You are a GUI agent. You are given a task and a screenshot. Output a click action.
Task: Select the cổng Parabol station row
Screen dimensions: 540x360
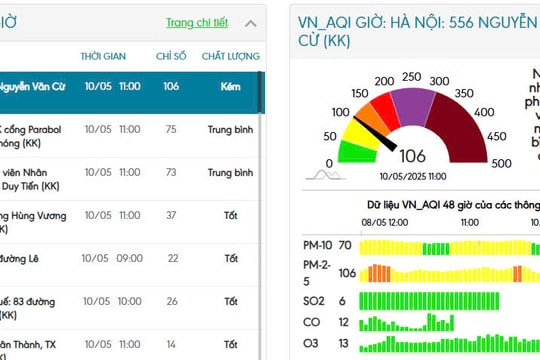tap(129, 136)
